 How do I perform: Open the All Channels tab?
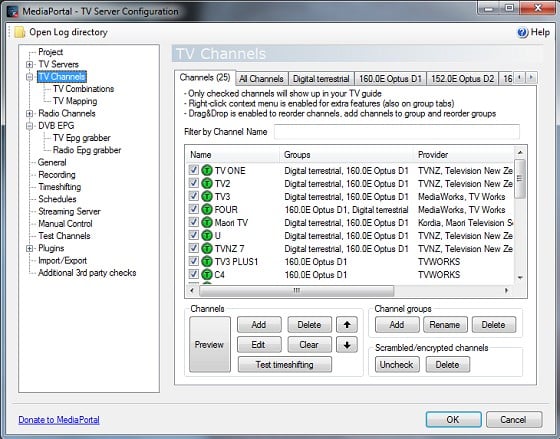click(261, 79)
